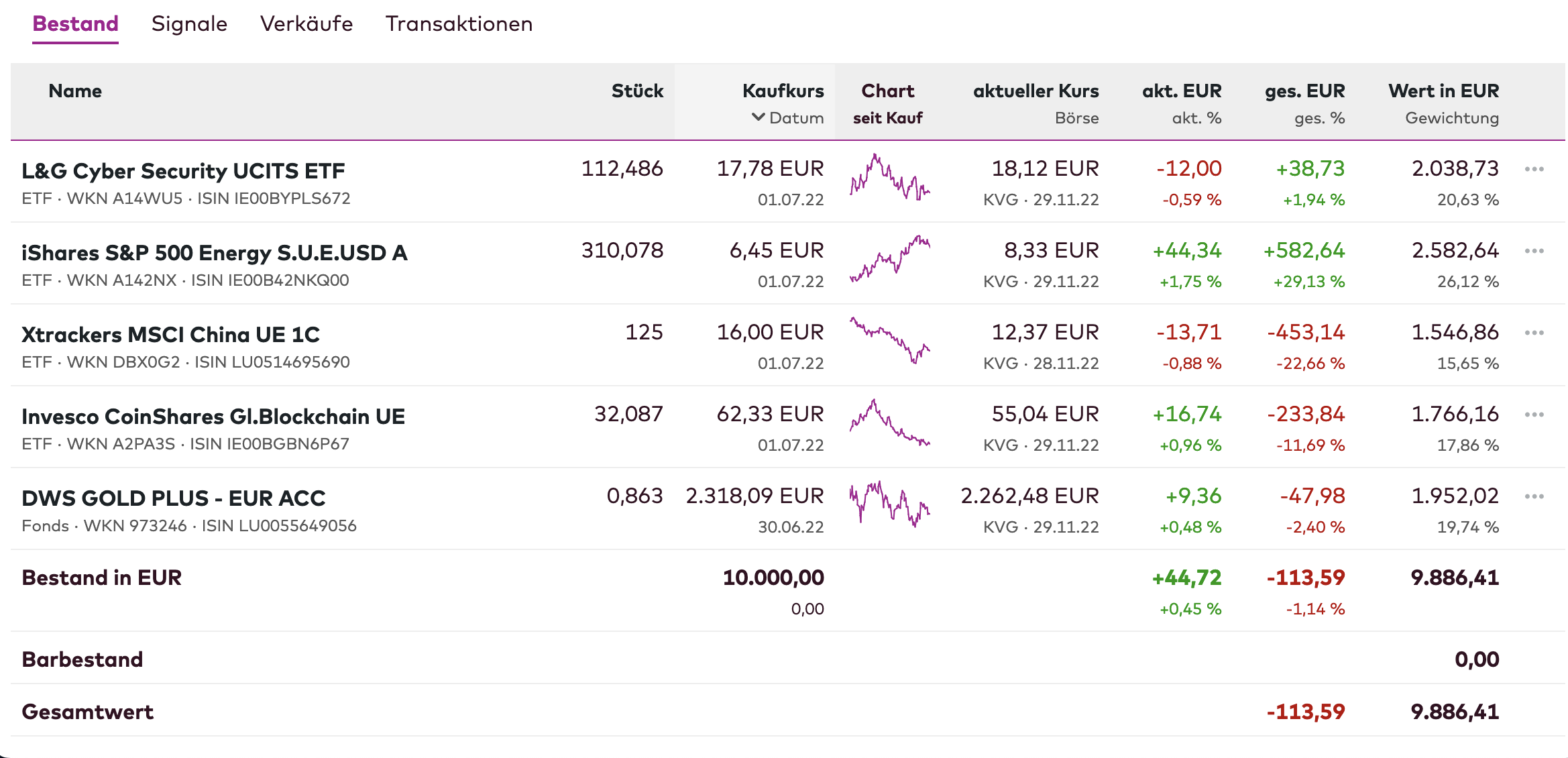Image resolution: width=1568 pixels, height=758 pixels.
Task: Open iShares S&P 500 Energy details
Action: (214, 253)
